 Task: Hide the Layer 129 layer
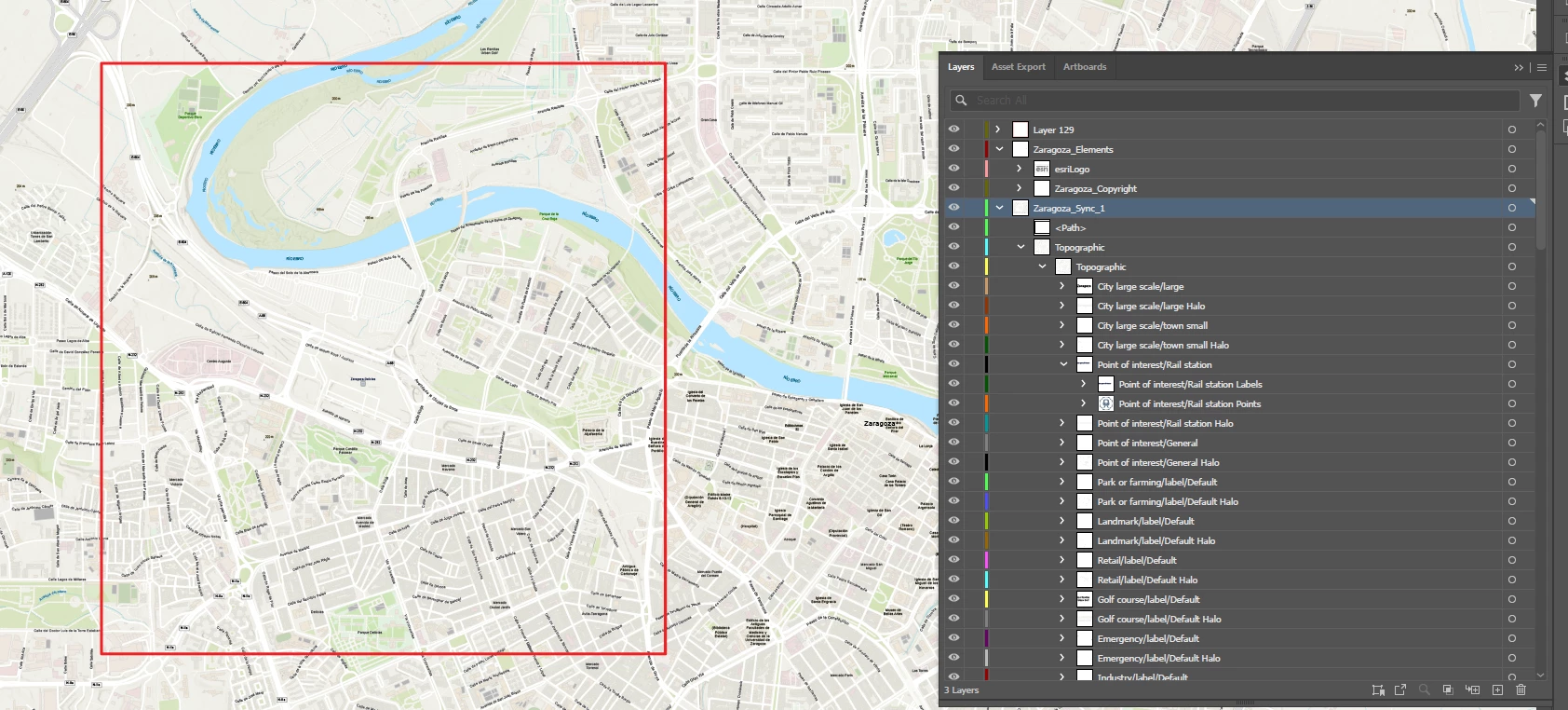pos(953,130)
